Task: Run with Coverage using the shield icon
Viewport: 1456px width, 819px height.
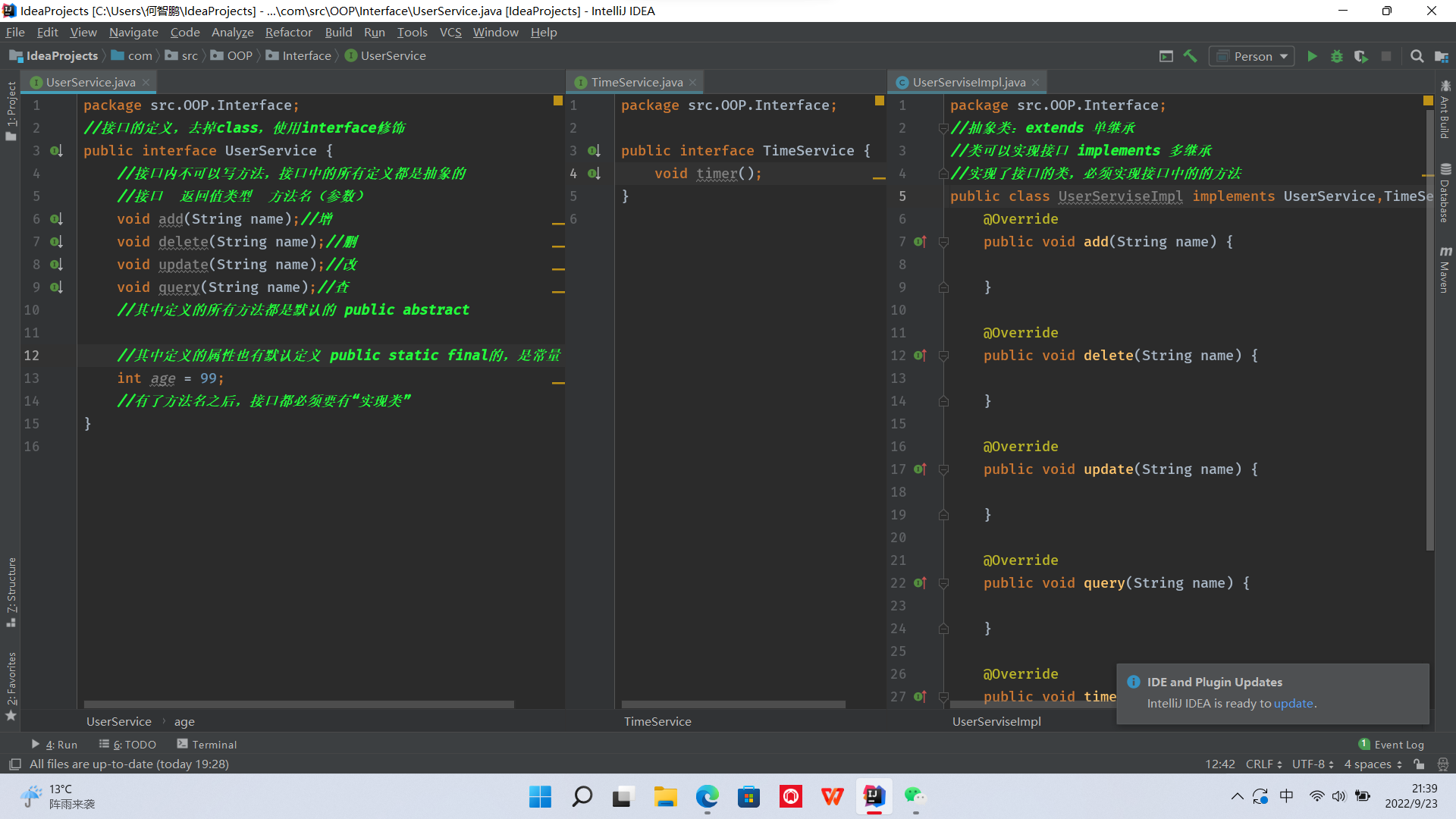Action: 1361,56
